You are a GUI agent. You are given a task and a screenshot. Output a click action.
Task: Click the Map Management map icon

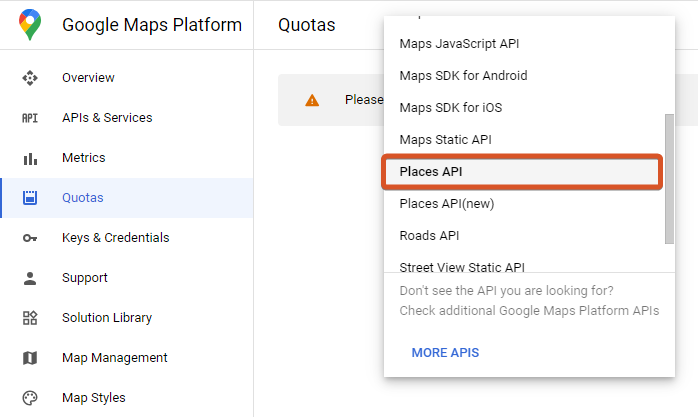[x=30, y=358]
